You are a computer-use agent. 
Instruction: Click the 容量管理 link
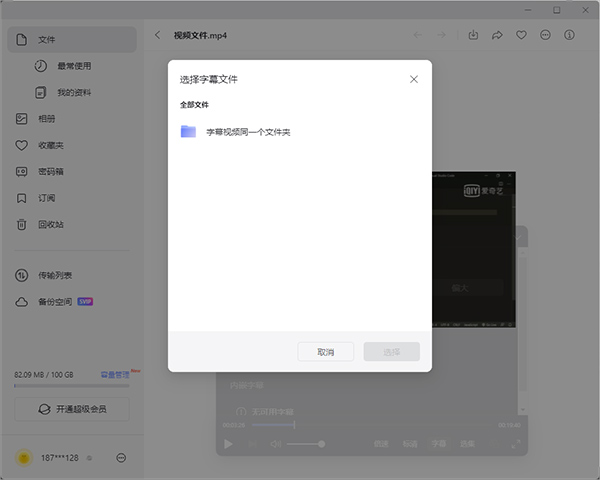114,374
